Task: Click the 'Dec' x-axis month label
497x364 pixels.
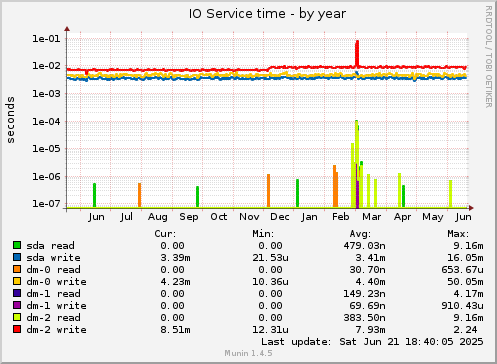Action: 280,217
